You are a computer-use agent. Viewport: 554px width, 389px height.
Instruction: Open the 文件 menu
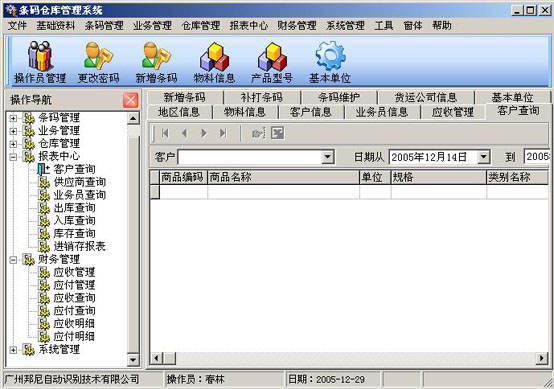17,25
